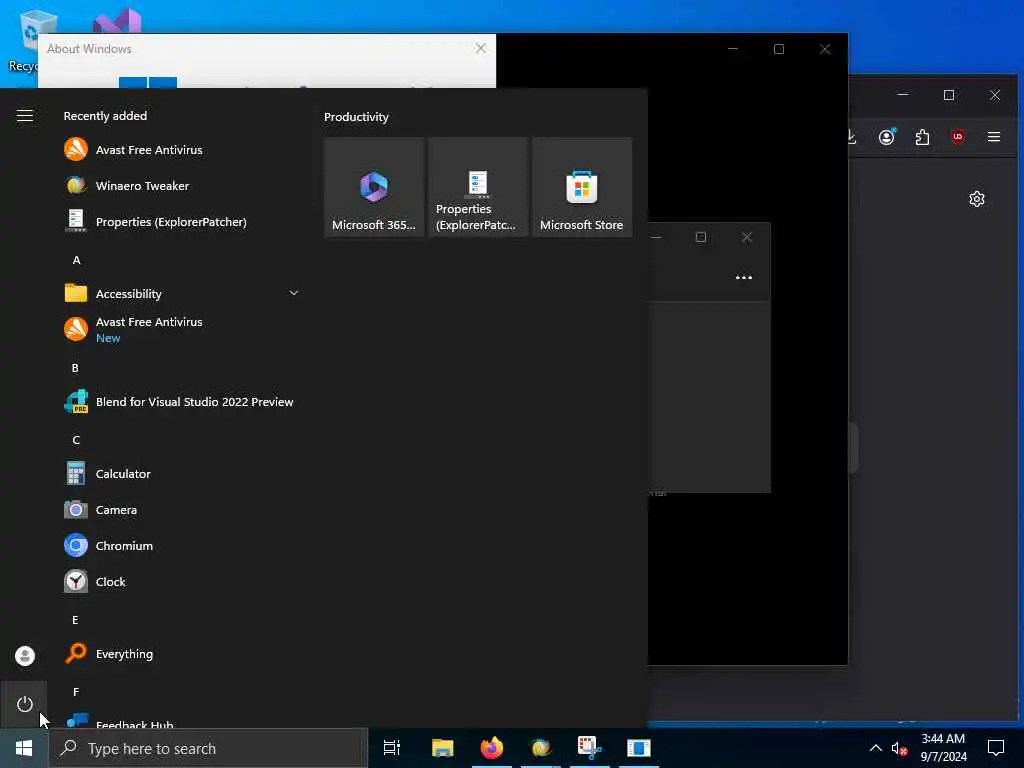Click the Windows Start button

(24, 748)
